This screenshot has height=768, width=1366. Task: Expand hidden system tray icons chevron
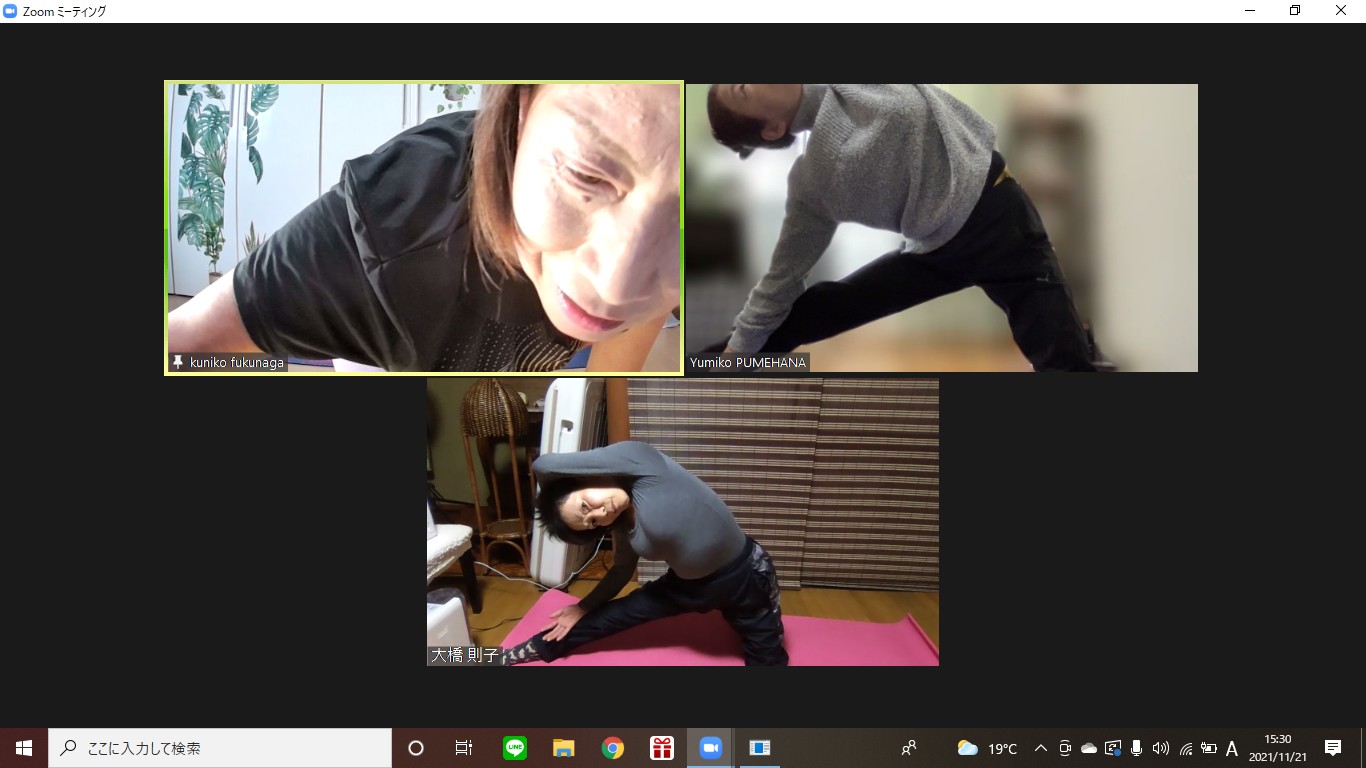pos(1041,748)
